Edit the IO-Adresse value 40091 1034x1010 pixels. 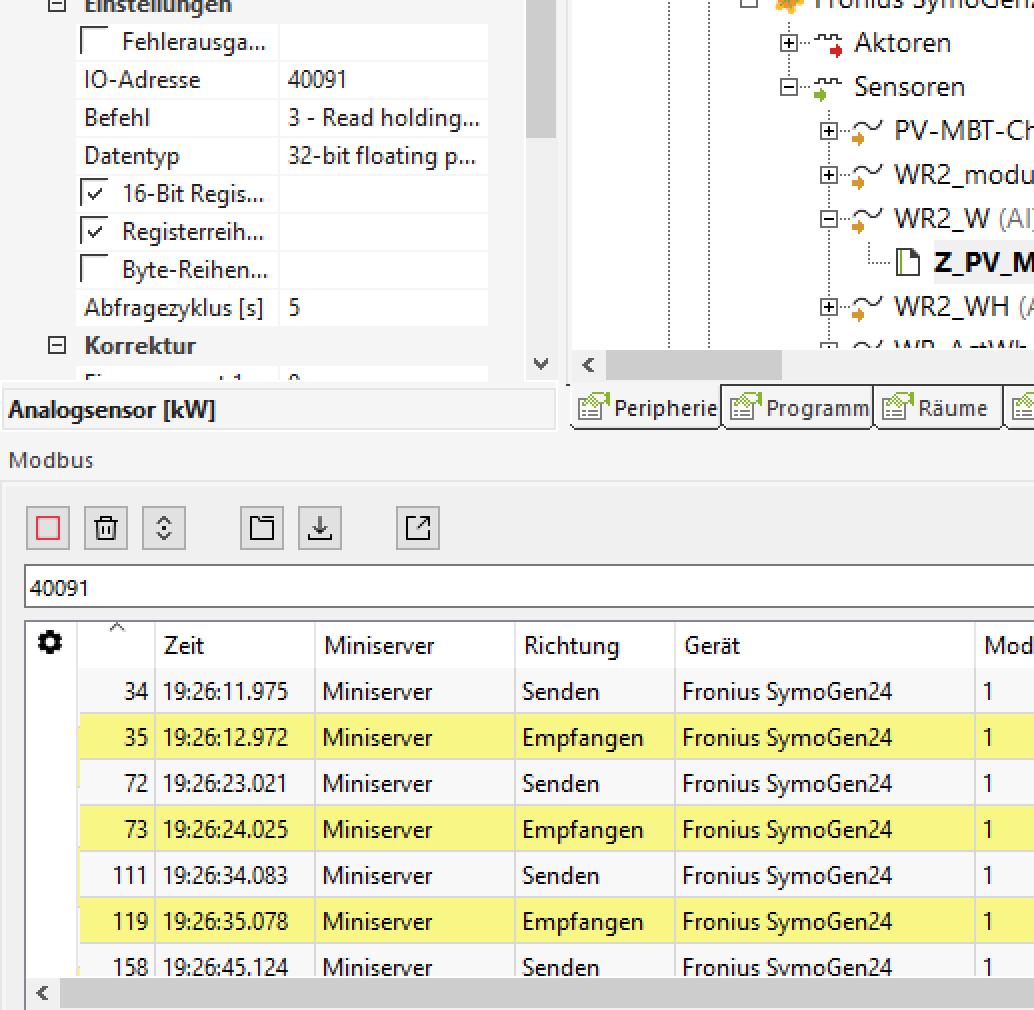[x=383, y=80]
